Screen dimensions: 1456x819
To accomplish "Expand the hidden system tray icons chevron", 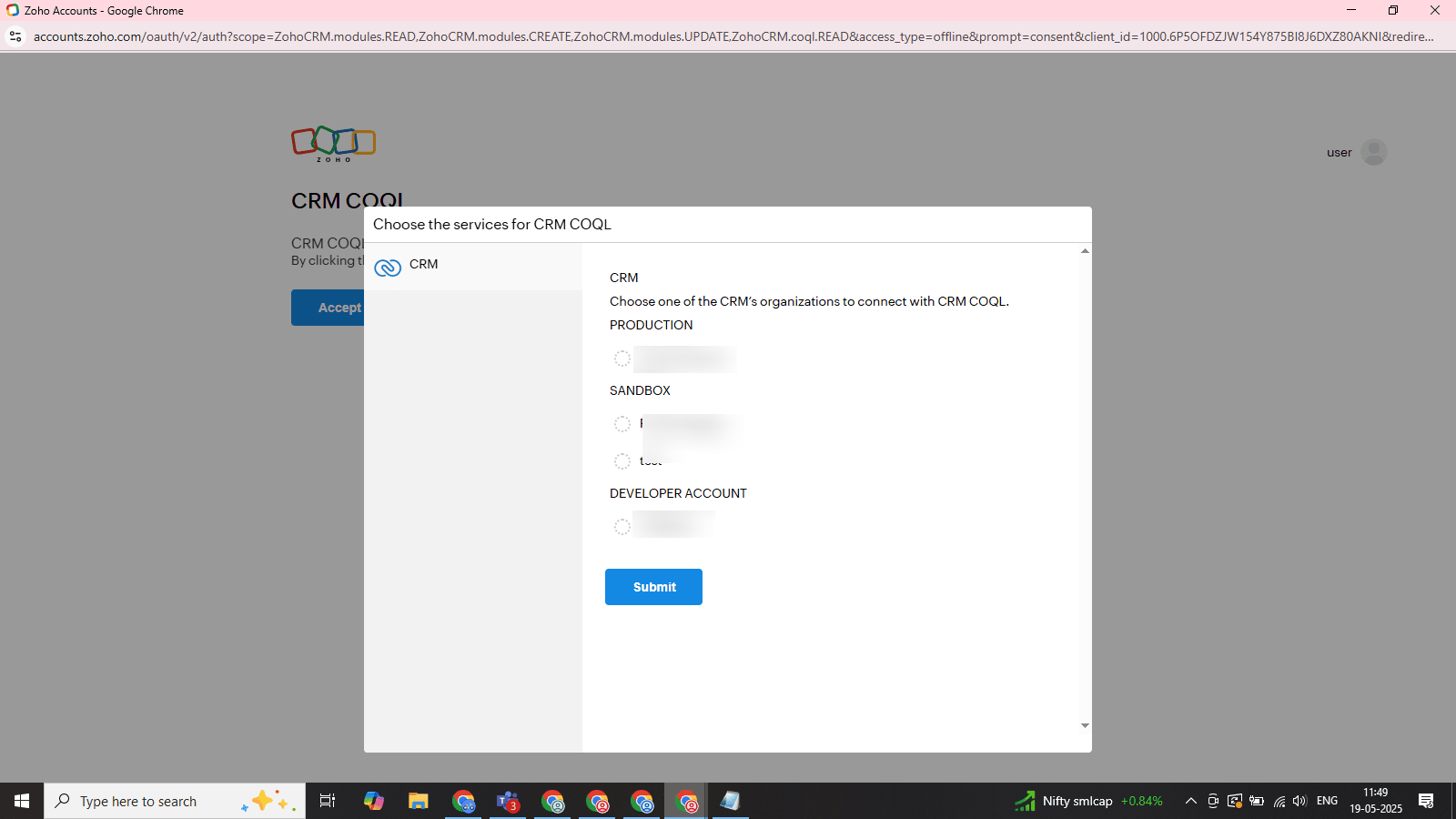I will pyautogui.click(x=1190, y=801).
